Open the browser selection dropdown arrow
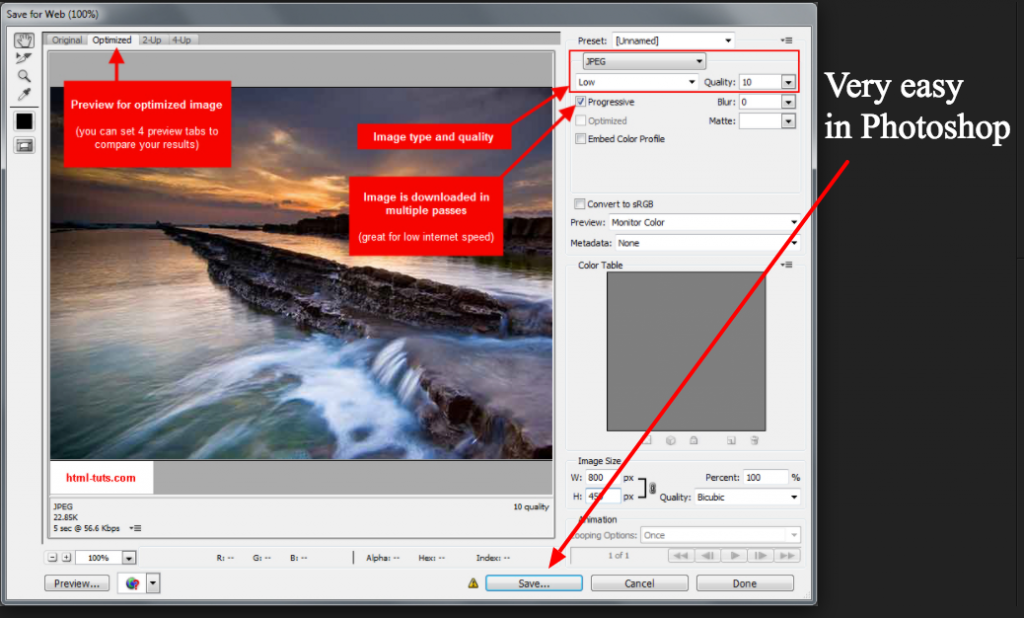Viewport: 1024px width, 618px height. coord(153,583)
